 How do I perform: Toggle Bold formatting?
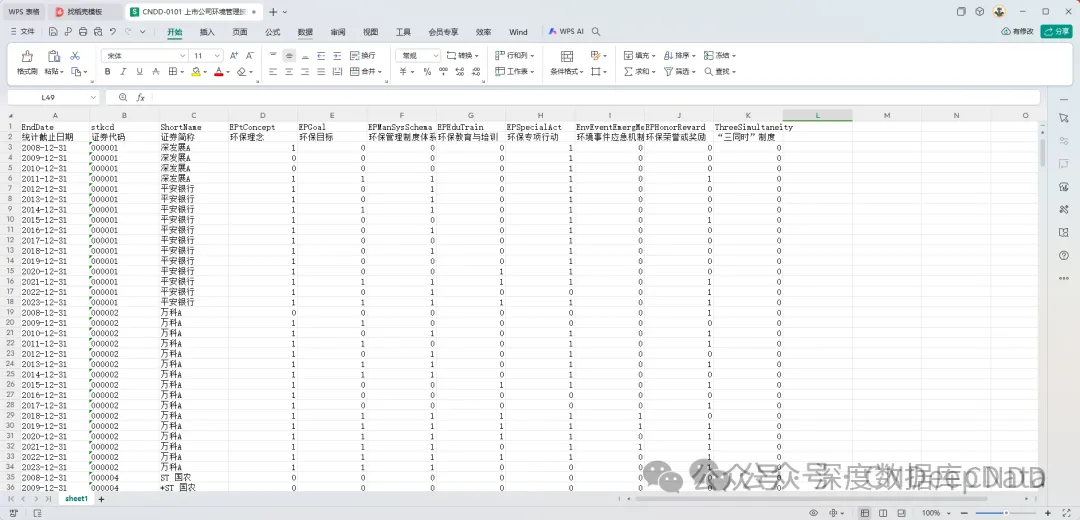(x=108, y=72)
